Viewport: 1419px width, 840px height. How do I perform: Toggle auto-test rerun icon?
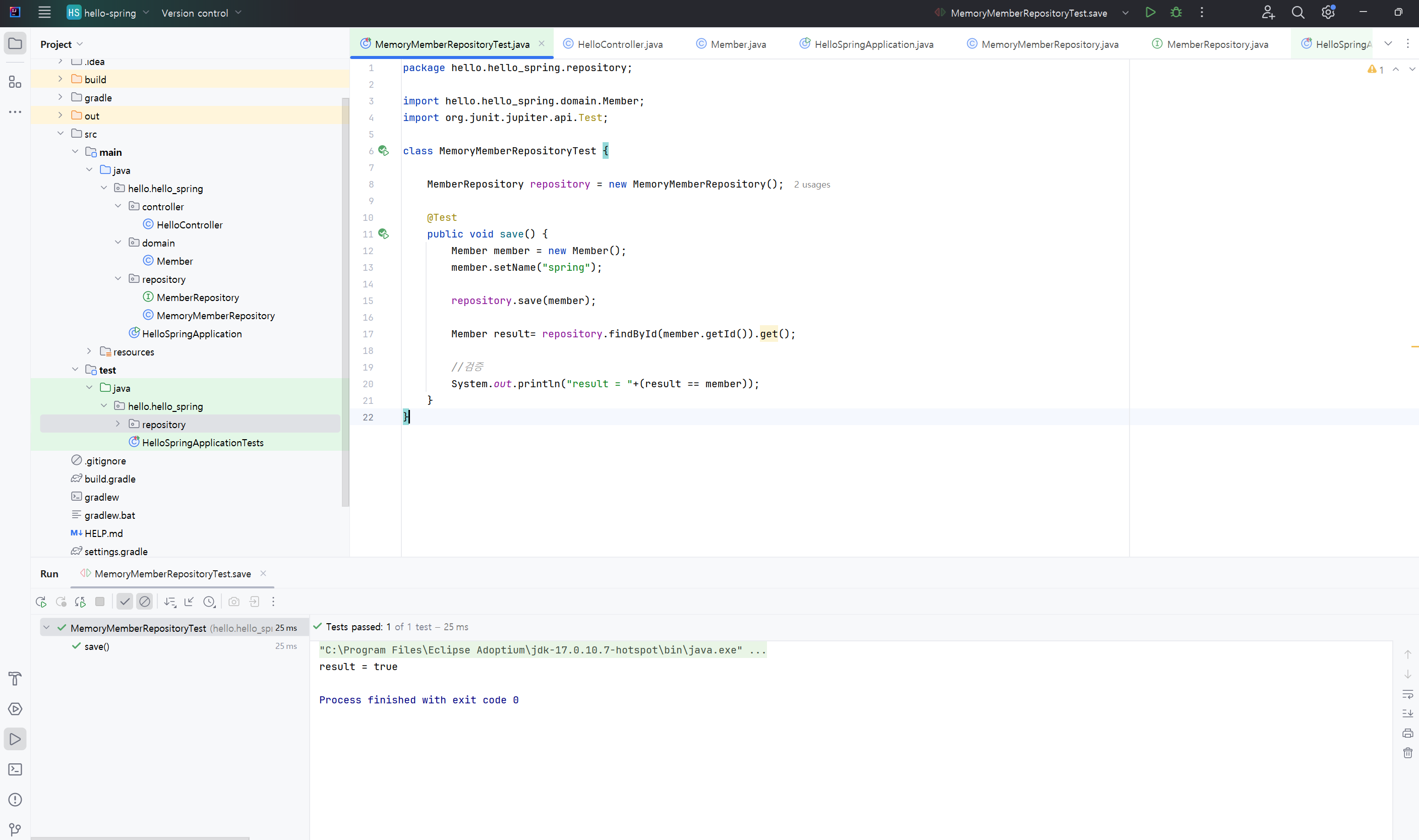click(80, 602)
